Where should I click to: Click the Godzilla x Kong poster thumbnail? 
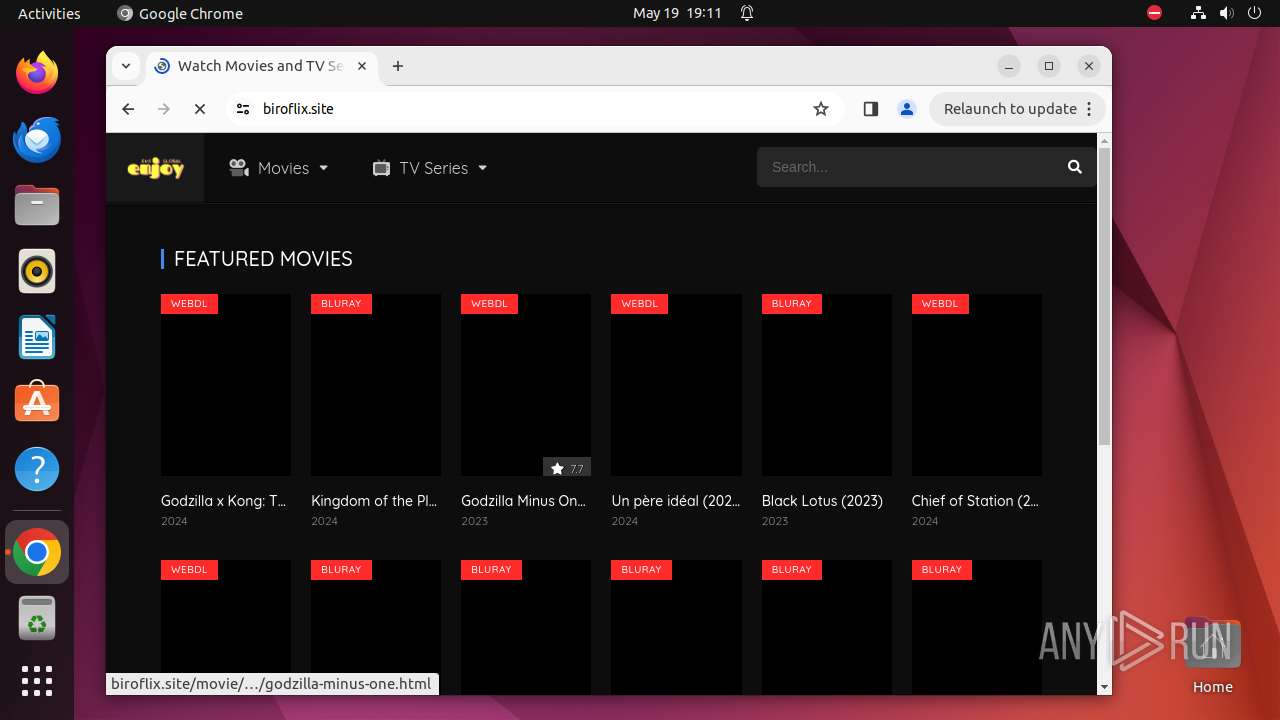click(226, 385)
